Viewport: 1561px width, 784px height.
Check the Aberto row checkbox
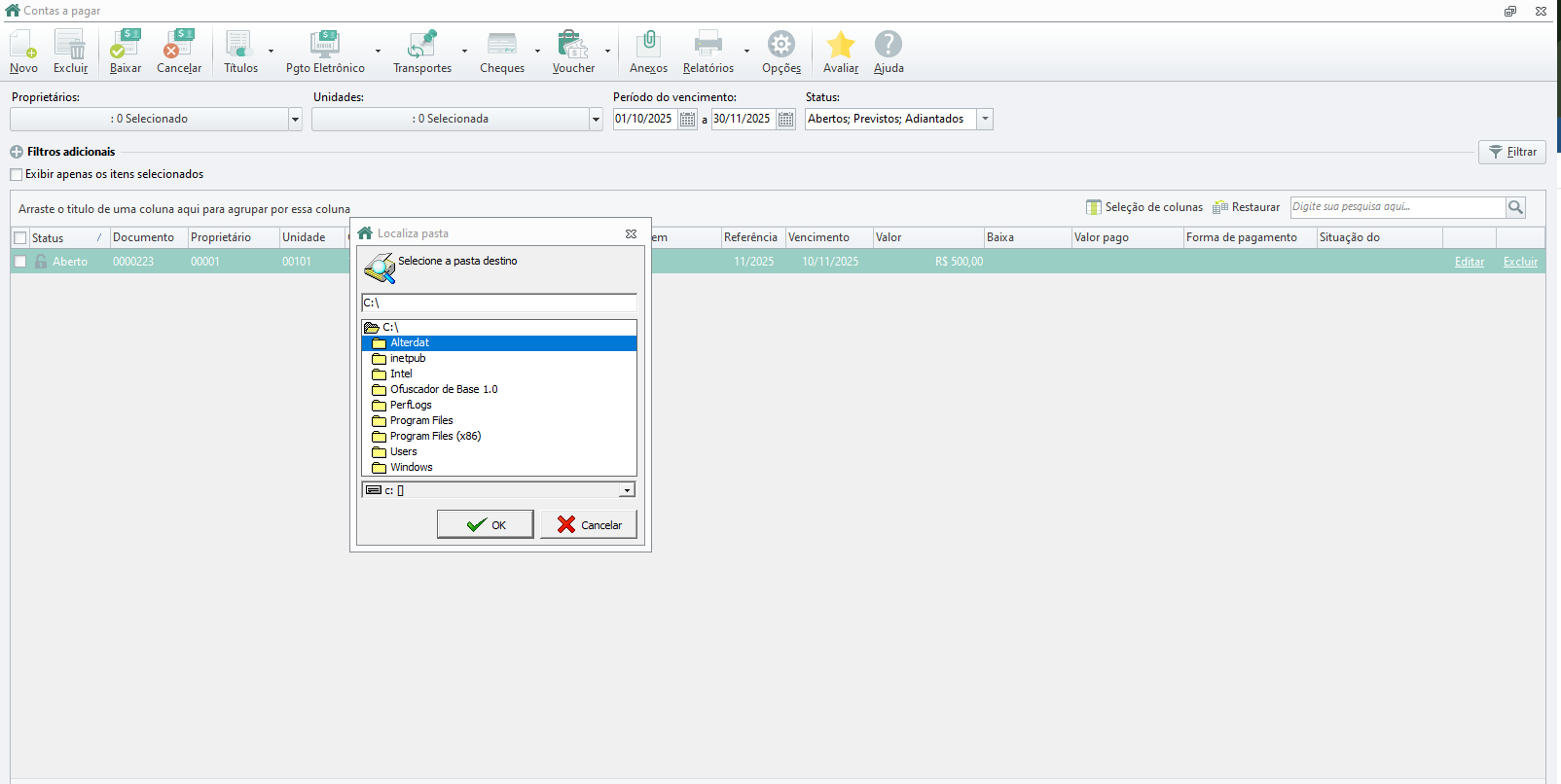(x=20, y=262)
